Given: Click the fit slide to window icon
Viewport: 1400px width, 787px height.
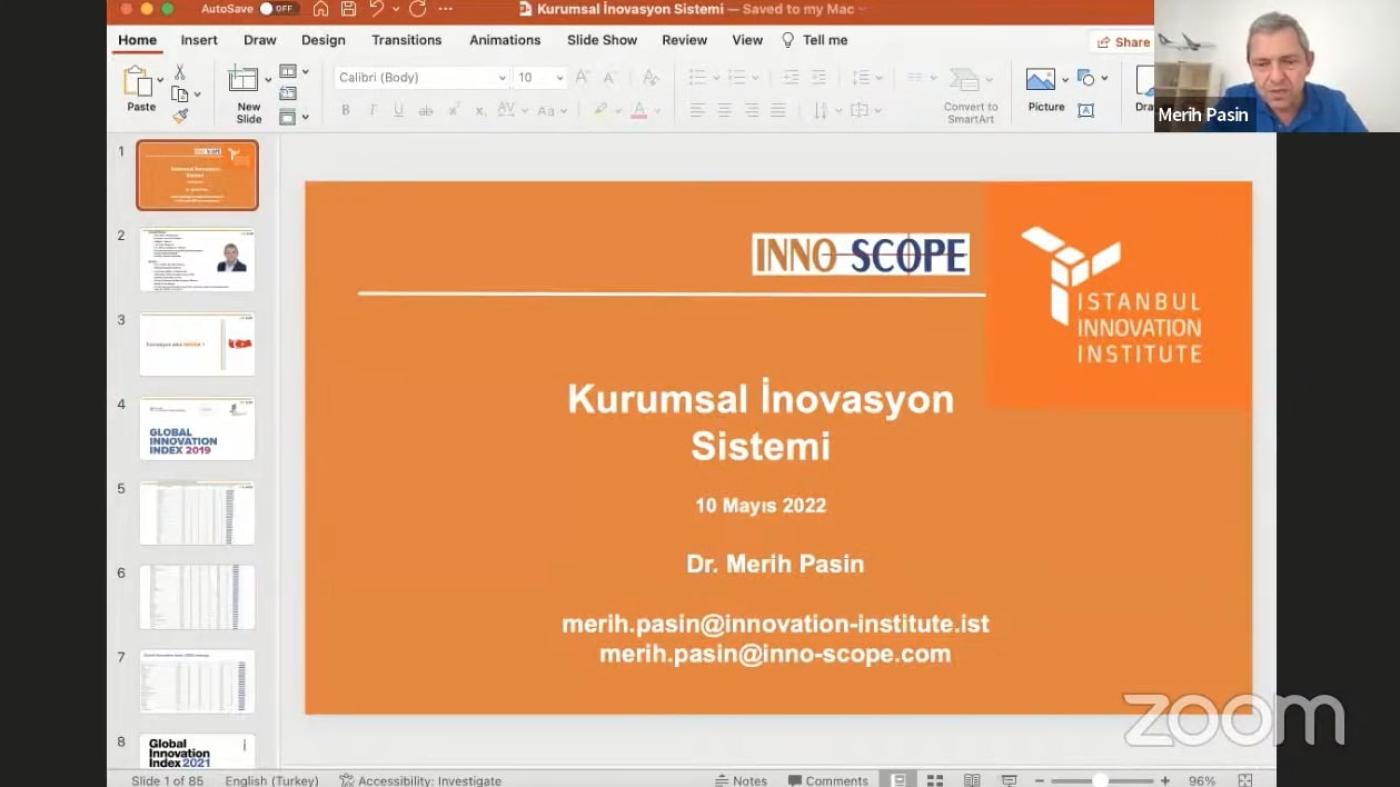Looking at the screenshot, I should (1245, 780).
